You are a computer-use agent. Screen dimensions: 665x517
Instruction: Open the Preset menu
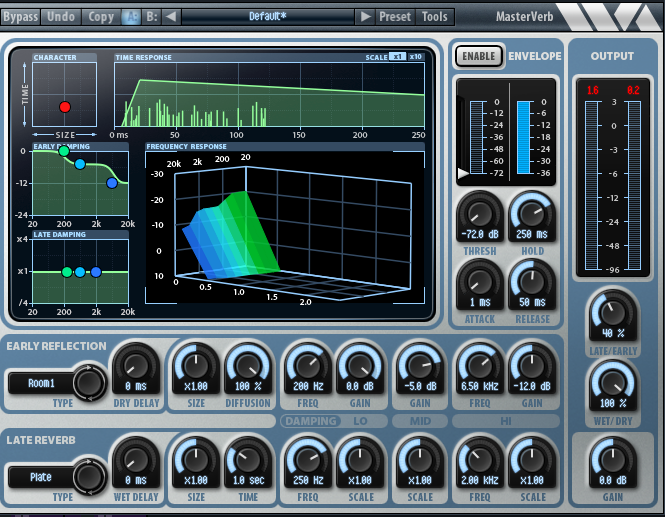pyautogui.click(x=395, y=17)
